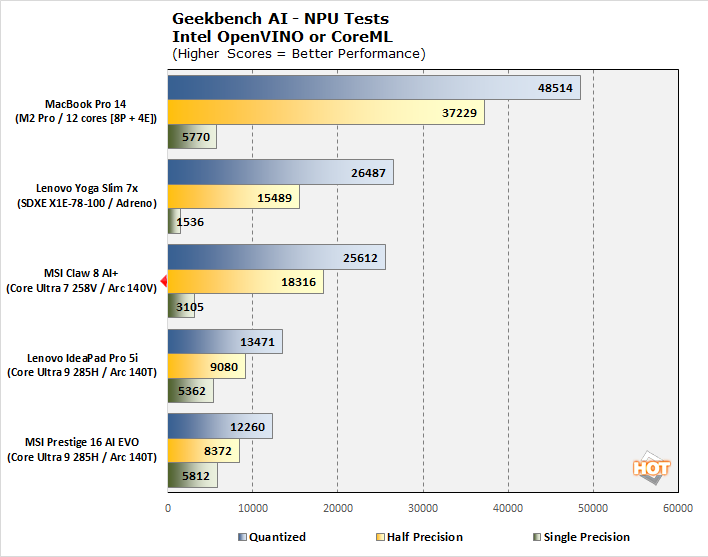Image resolution: width=708 pixels, height=557 pixels.
Task: Click the 9080 Half Precision bar
Action: pos(206,367)
